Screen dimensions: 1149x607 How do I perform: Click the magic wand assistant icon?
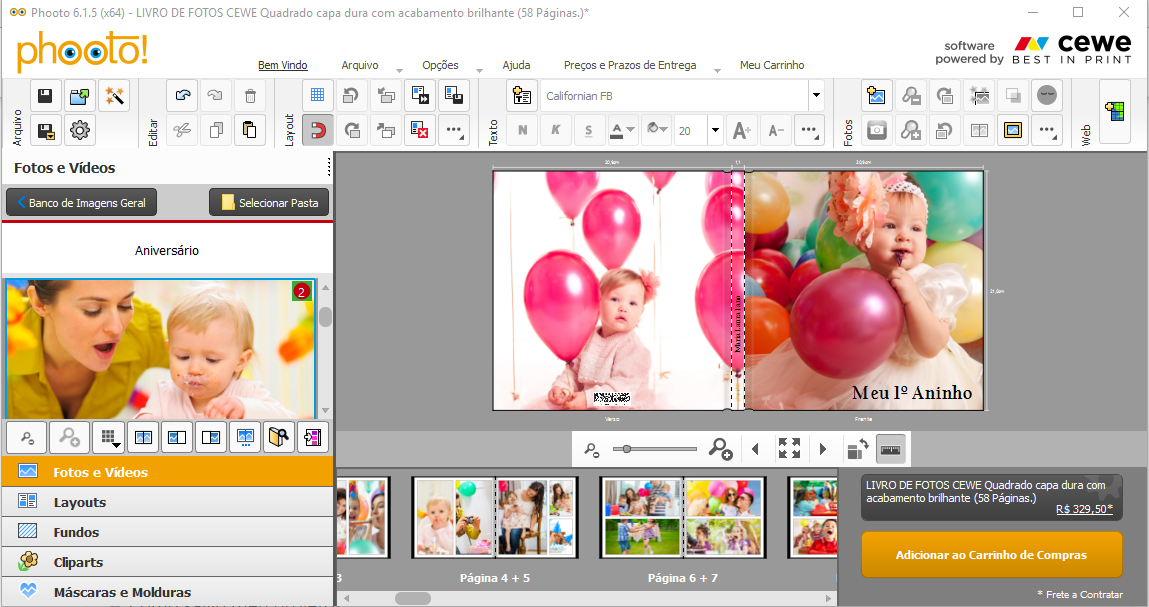coord(113,96)
